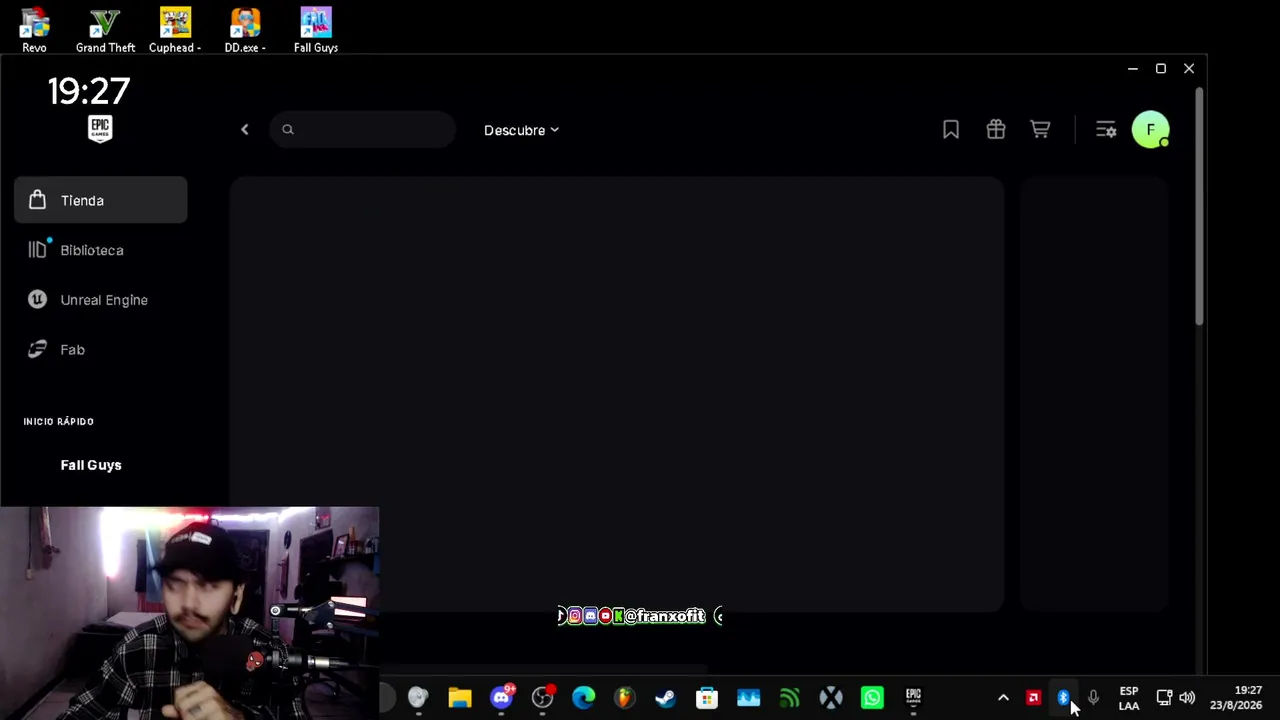Select Fall Guys desktop shortcut
Image resolution: width=1280 pixels, height=720 pixels.
[316, 30]
